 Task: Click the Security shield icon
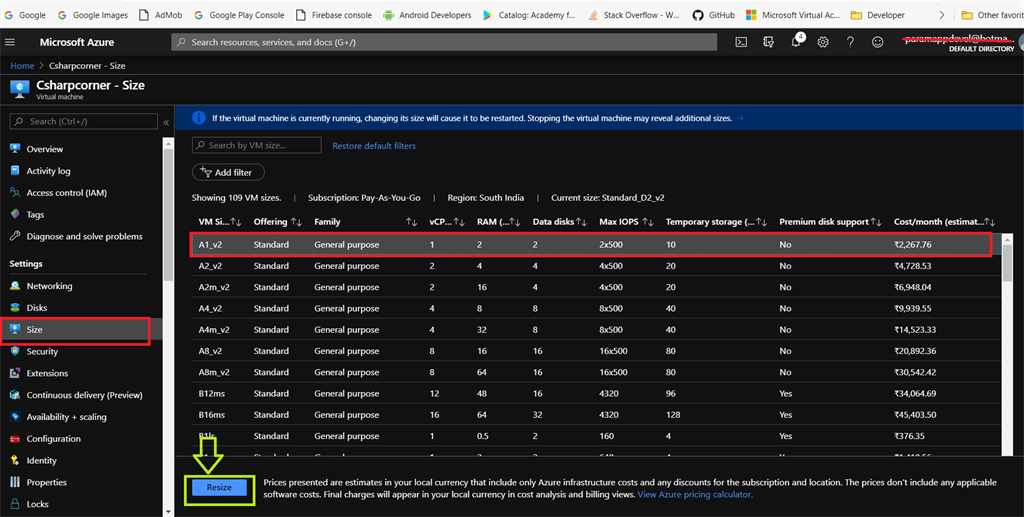[x=15, y=351]
